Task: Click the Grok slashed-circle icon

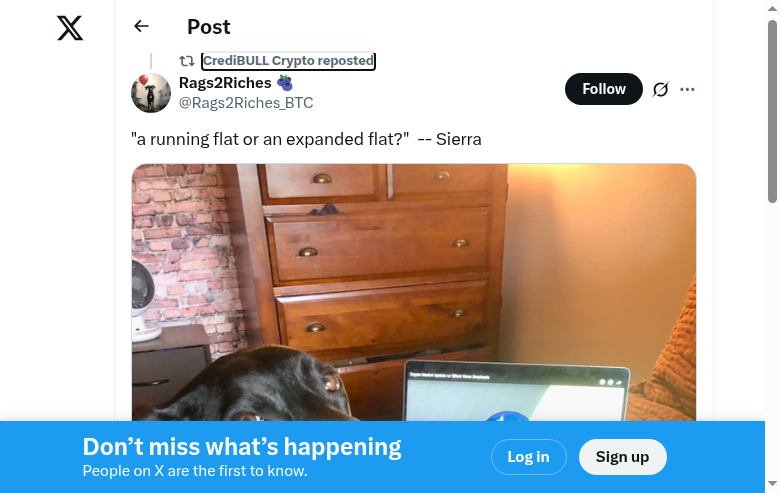Action: (x=660, y=90)
